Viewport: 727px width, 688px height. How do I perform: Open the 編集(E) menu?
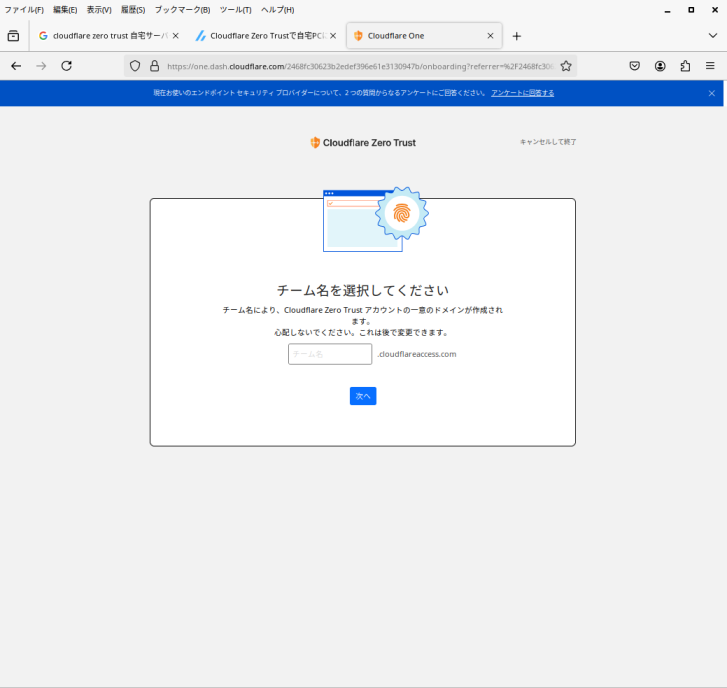pyautogui.click(x=65, y=10)
